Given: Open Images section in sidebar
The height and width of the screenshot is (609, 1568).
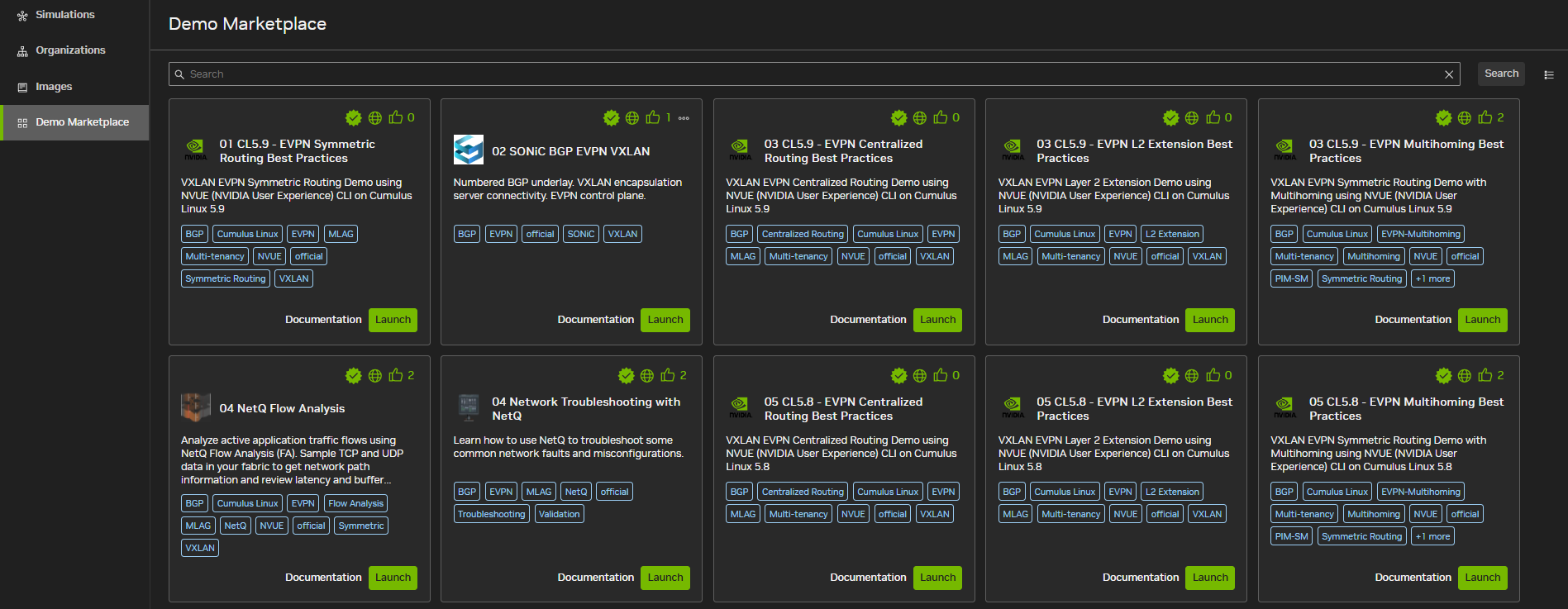Looking at the screenshot, I should click(x=54, y=87).
